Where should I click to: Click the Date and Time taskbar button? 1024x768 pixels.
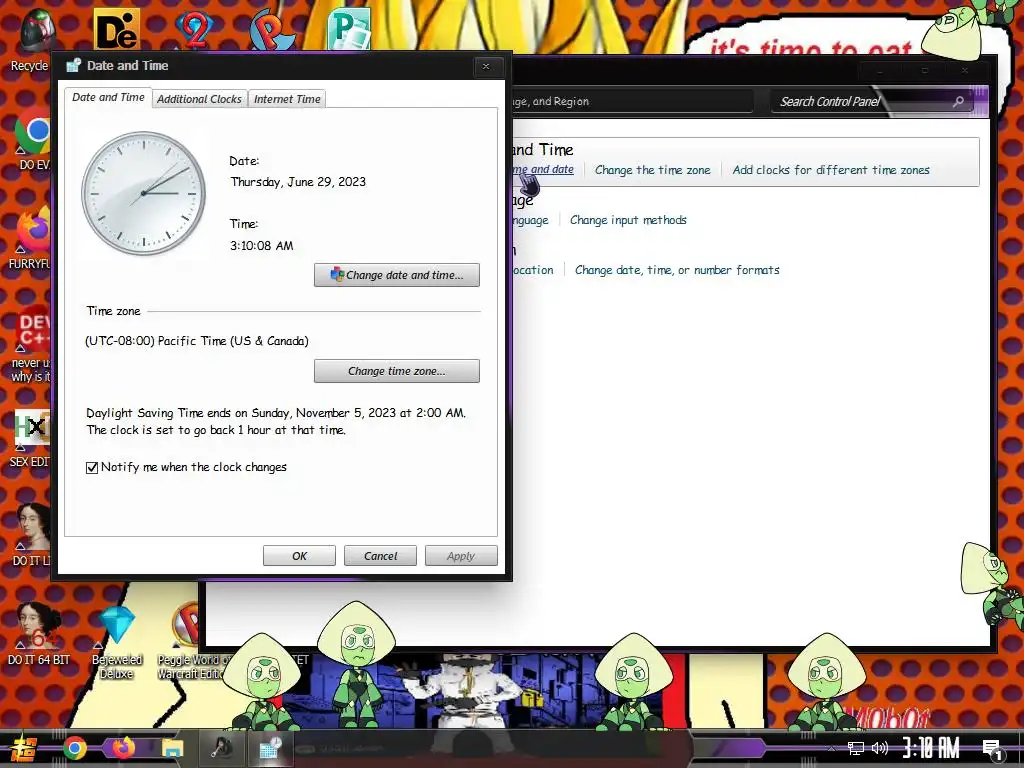point(270,748)
